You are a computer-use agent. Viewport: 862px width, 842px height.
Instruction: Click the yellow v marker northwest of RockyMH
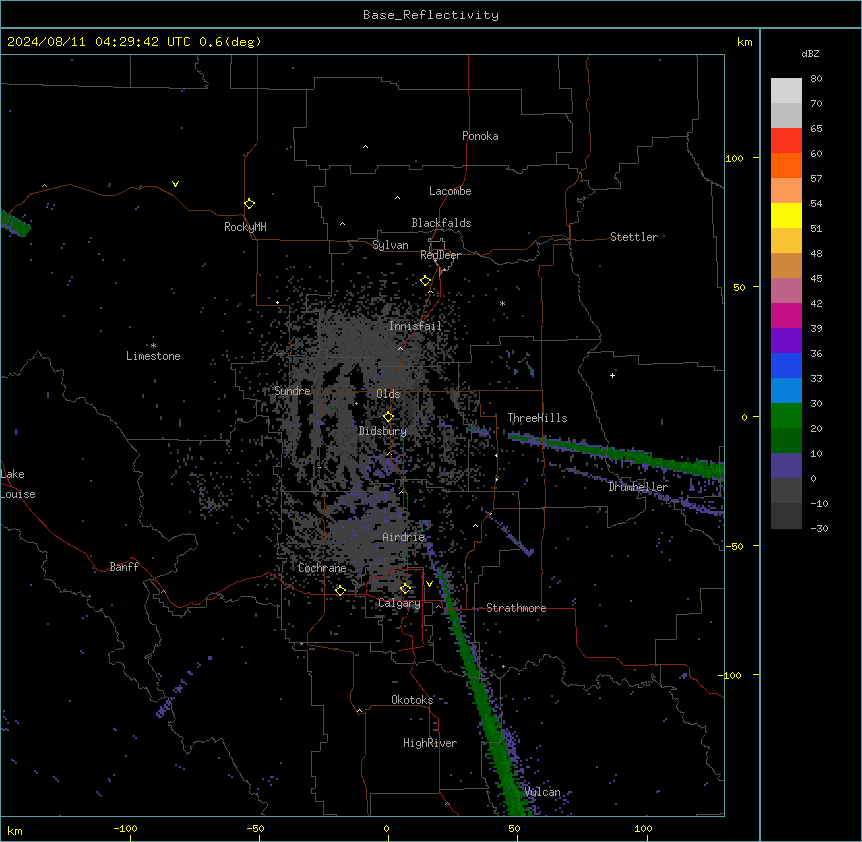[x=175, y=184]
